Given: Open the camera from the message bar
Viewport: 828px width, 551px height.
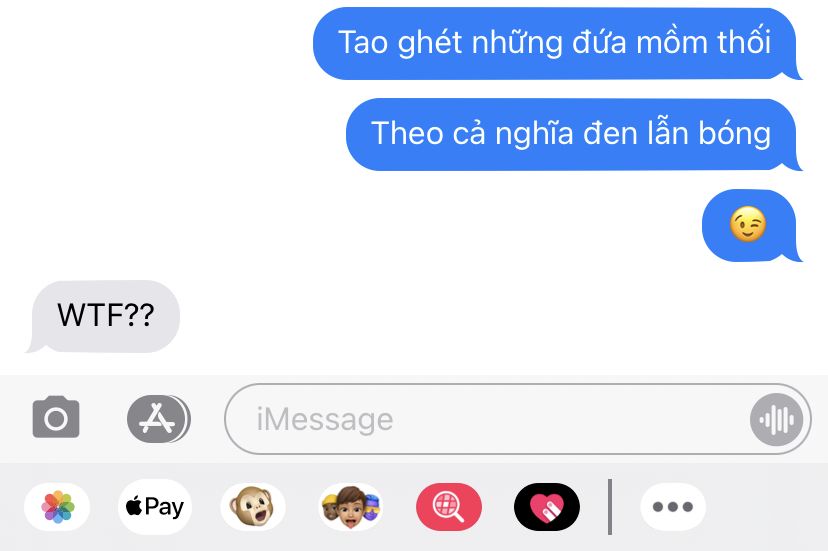Looking at the screenshot, I should pos(56,417).
